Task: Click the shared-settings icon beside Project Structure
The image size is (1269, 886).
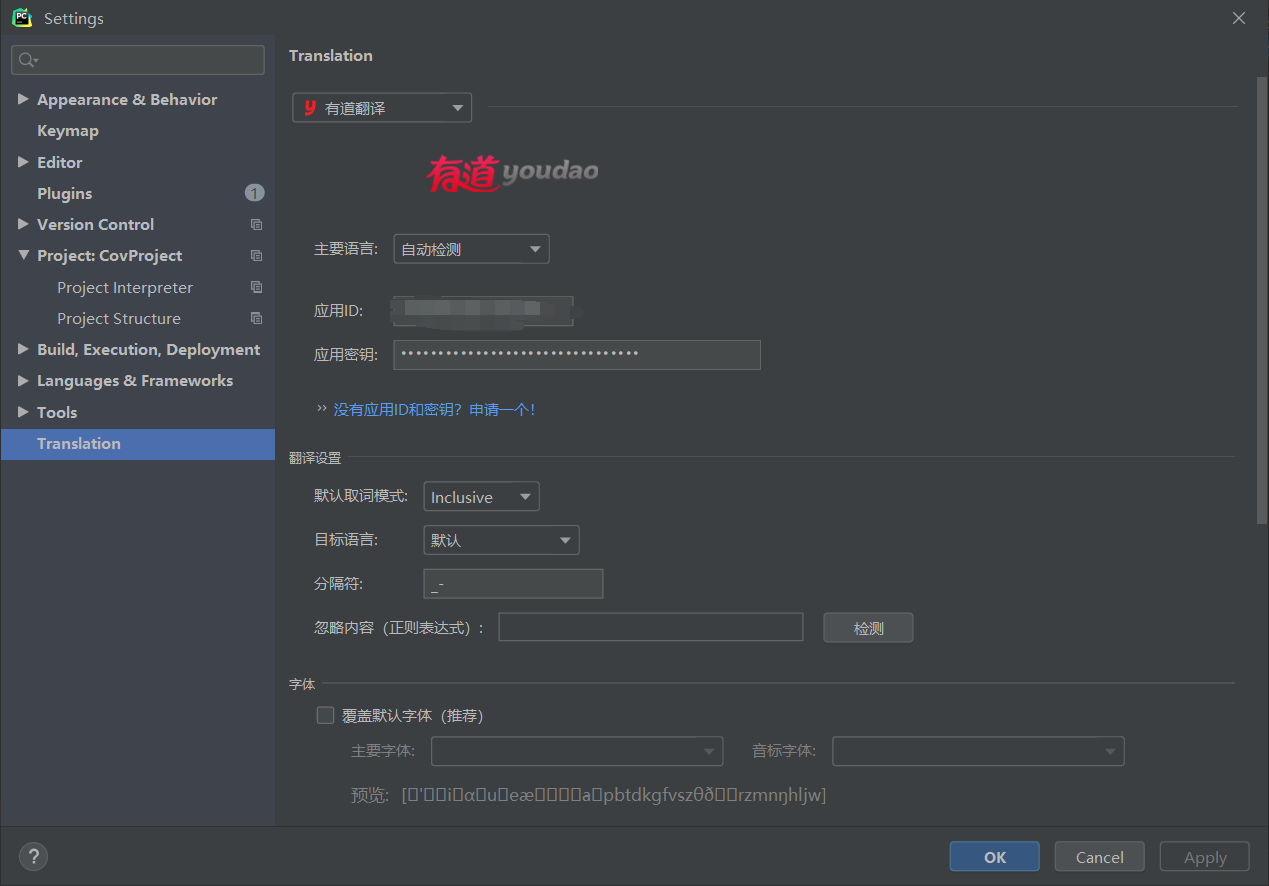Action: pyautogui.click(x=257, y=318)
